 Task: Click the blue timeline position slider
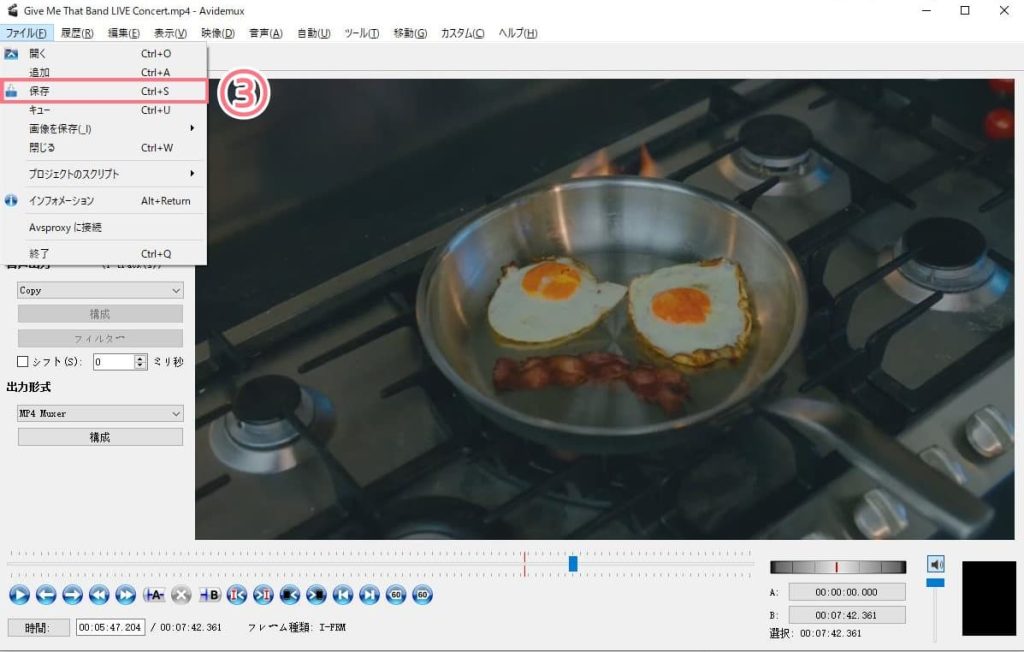pos(572,564)
